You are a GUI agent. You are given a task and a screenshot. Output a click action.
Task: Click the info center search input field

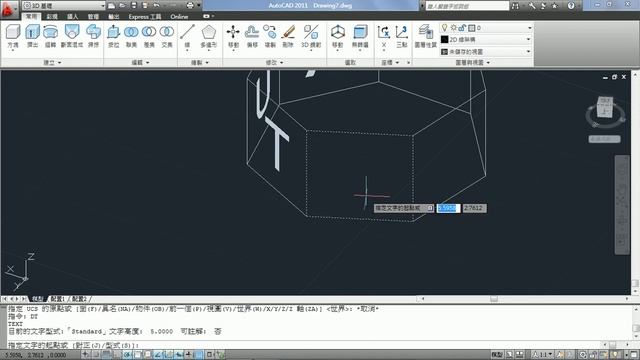467,6
